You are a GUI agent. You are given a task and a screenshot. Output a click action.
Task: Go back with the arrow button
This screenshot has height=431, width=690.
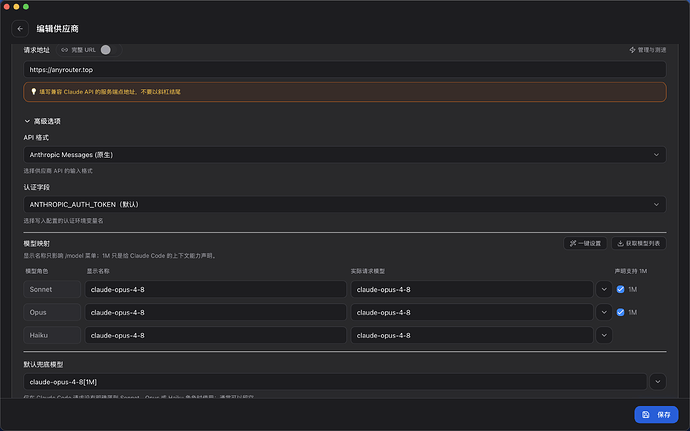[x=20, y=29]
